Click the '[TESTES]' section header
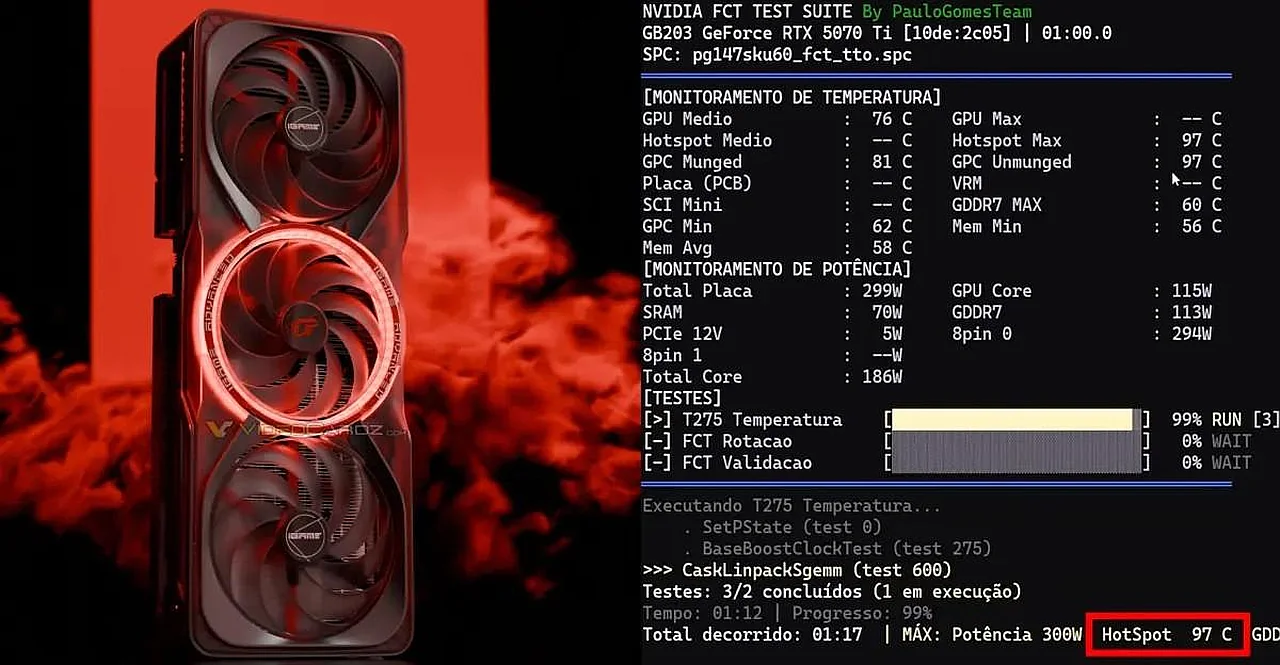This screenshot has width=1280, height=665. [681, 398]
